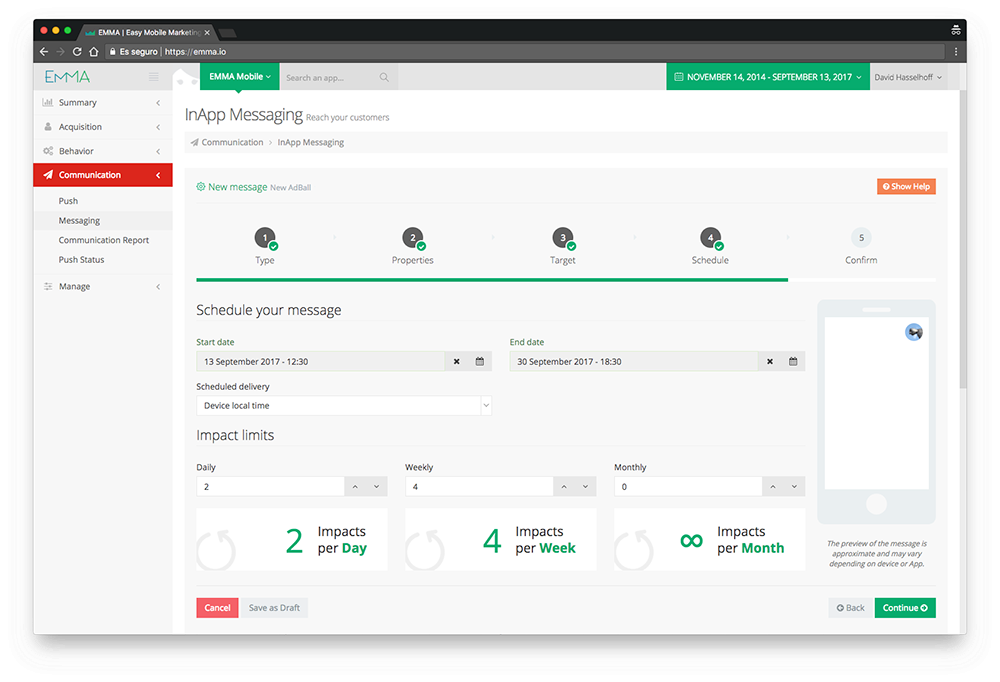Open the David Hasselhoff account dropdown
The image size is (1000, 682).
pos(909,76)
